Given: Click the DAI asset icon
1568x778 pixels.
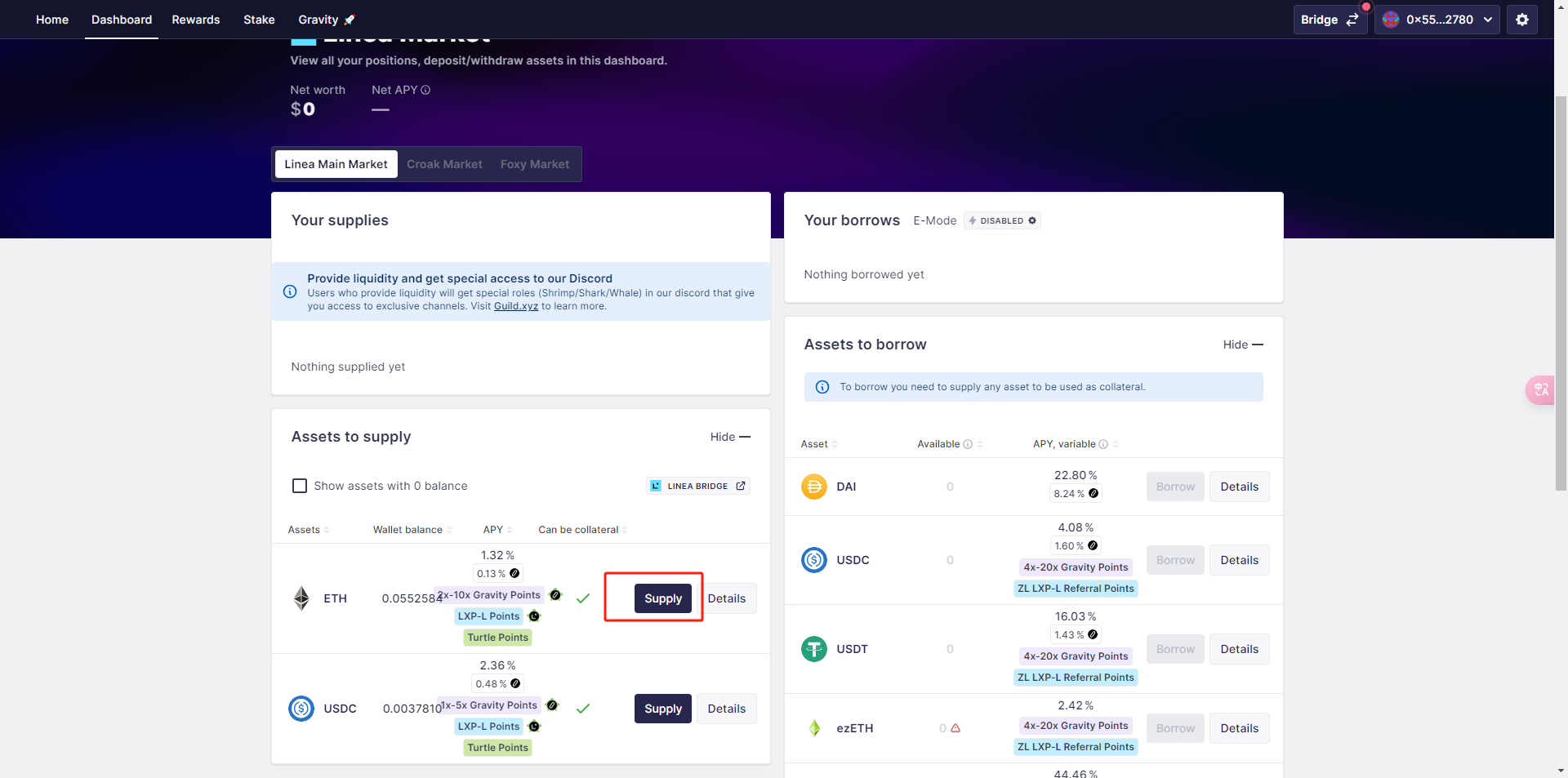Looking at the screenshot, I should coord(814,487).
